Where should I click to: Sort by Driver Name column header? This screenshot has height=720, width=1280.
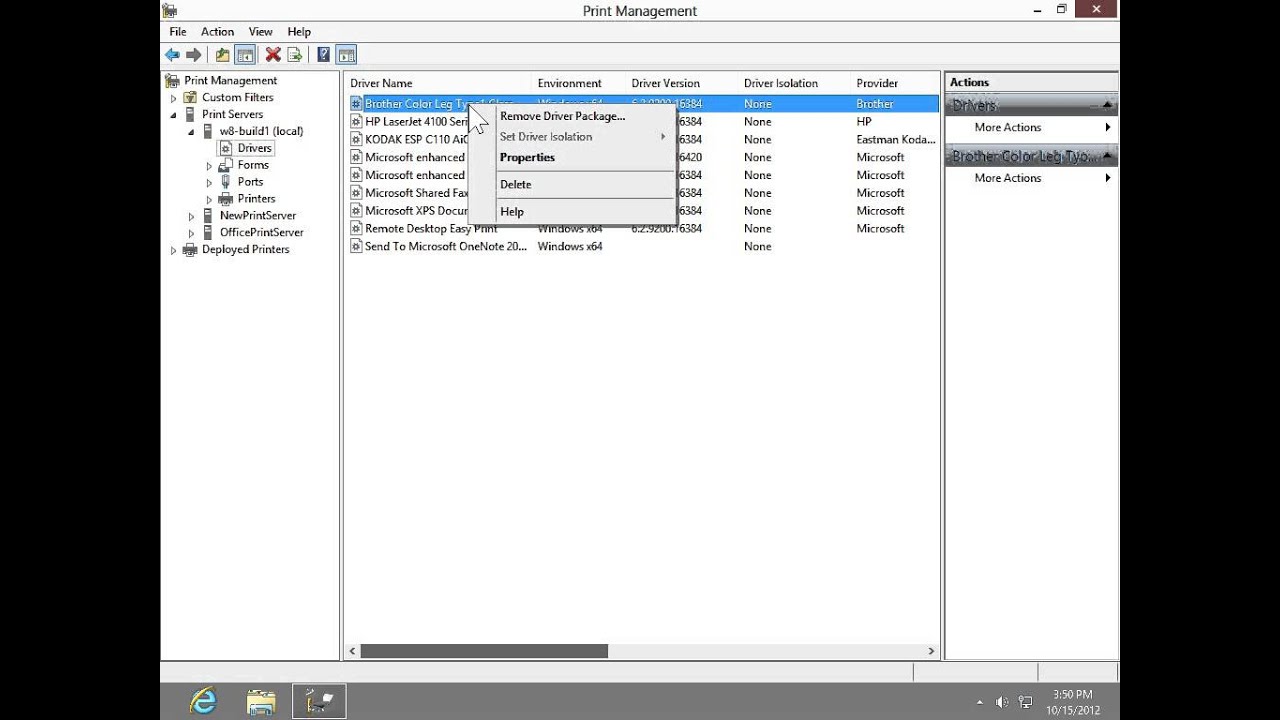(x=438, y=83)
